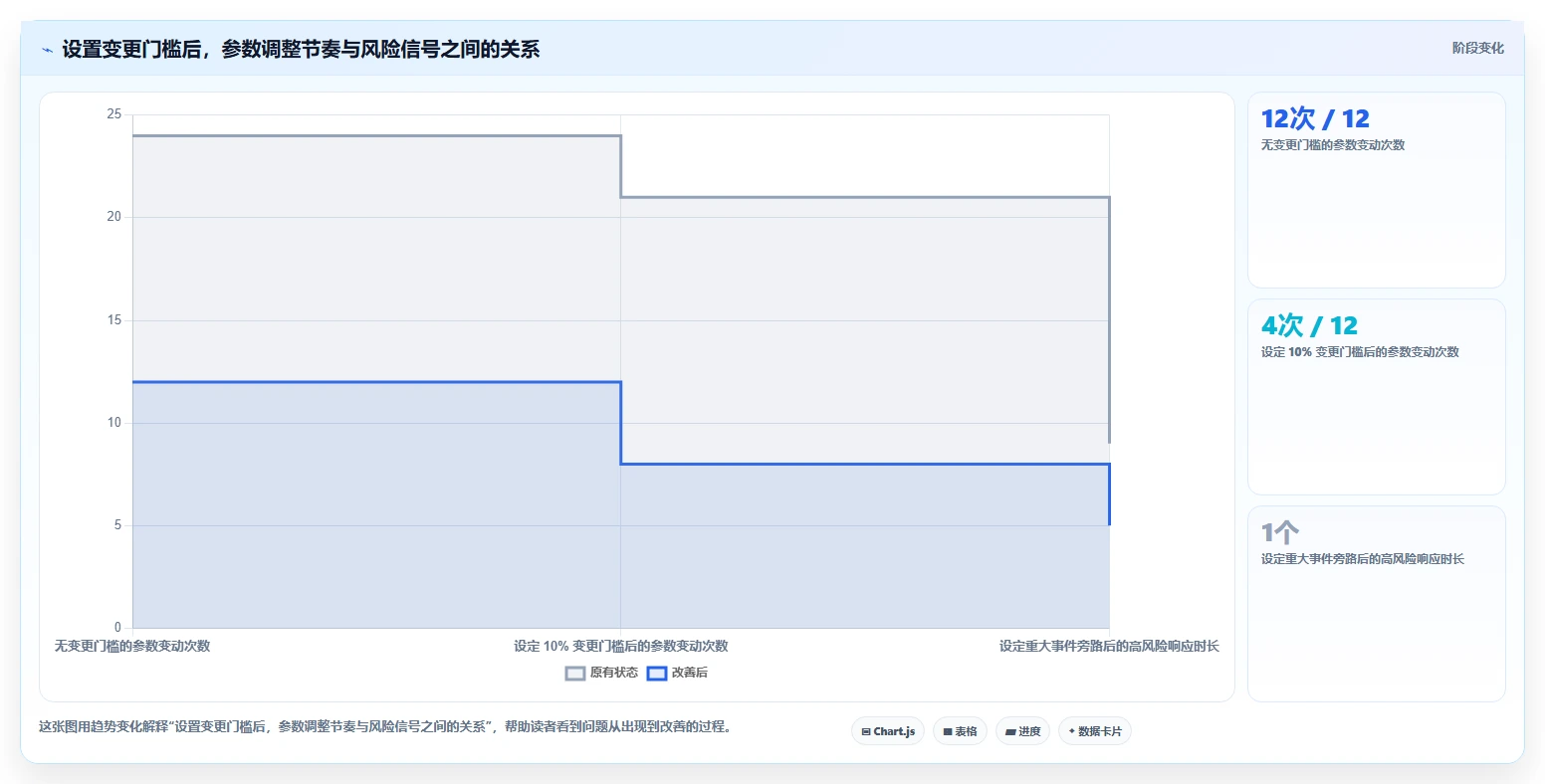This screenshot has height=784, width=1545.
Task: Click the 1个 card value
Action: (1280, 533)
